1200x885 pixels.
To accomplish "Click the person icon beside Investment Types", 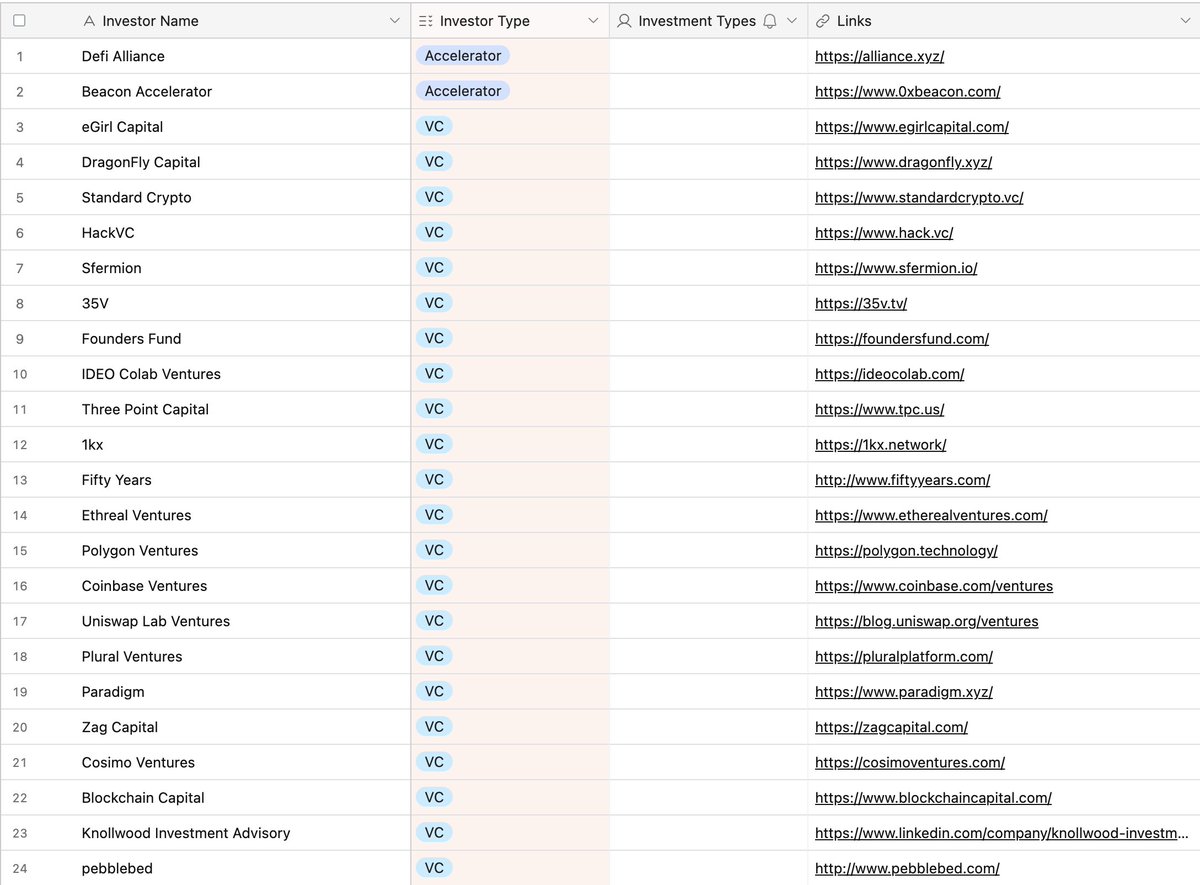I will pos(624,21).
